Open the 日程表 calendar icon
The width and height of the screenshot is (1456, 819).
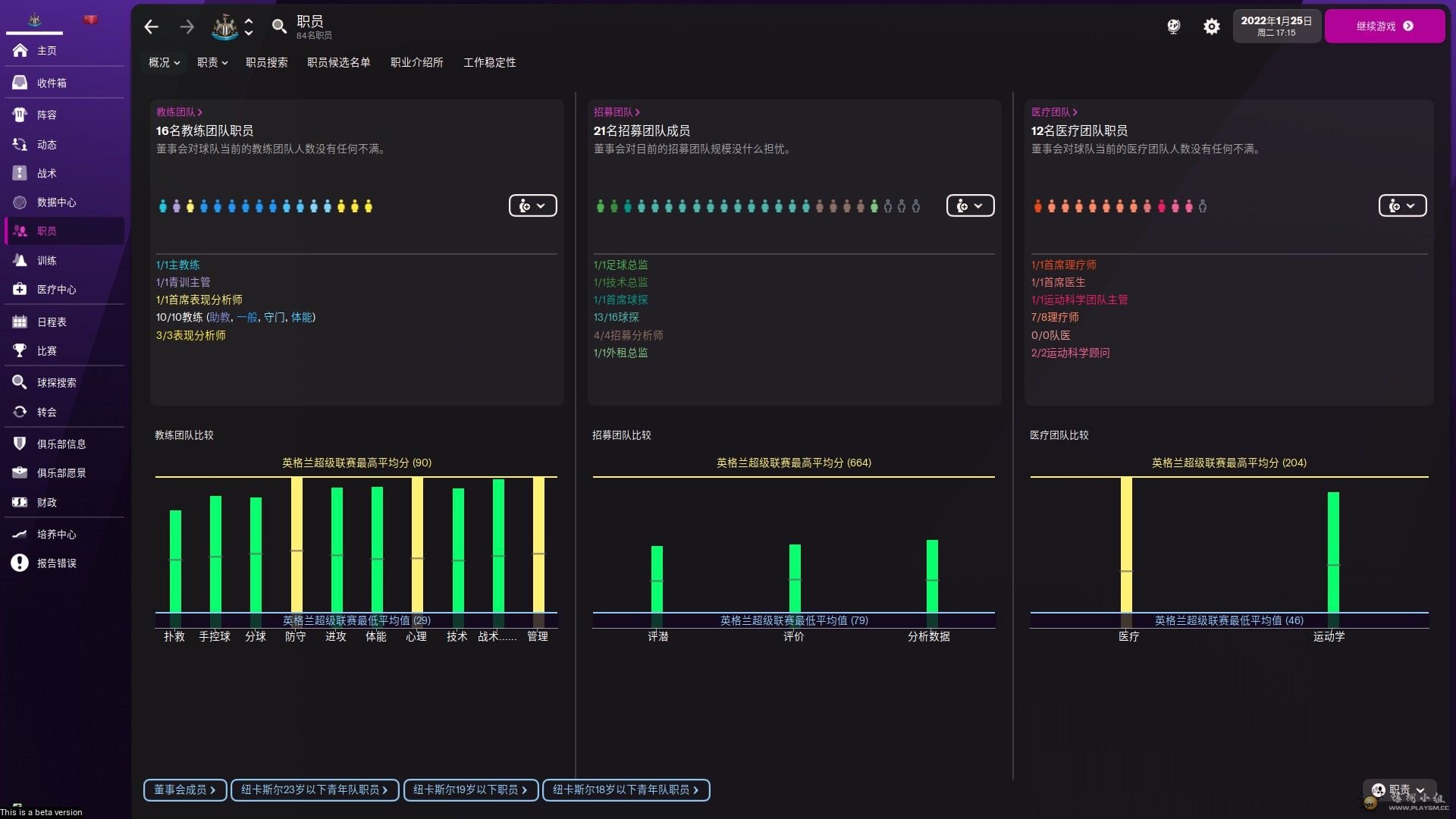click(x=20, y=322)
